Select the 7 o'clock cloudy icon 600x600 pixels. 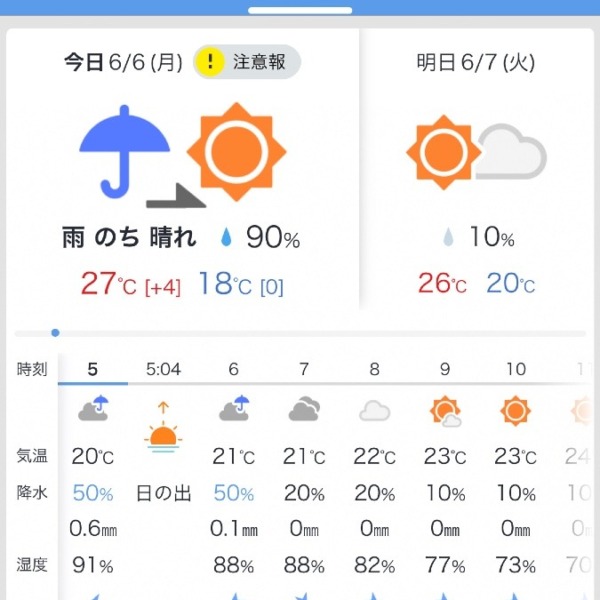coord(304,409)
